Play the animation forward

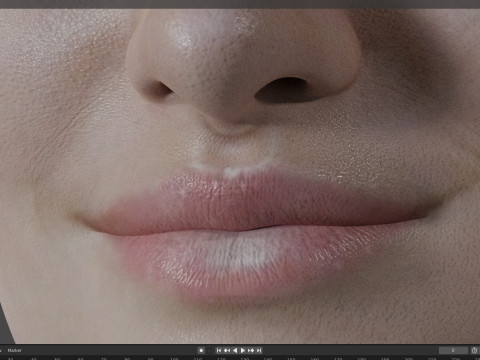coord(243,350)
